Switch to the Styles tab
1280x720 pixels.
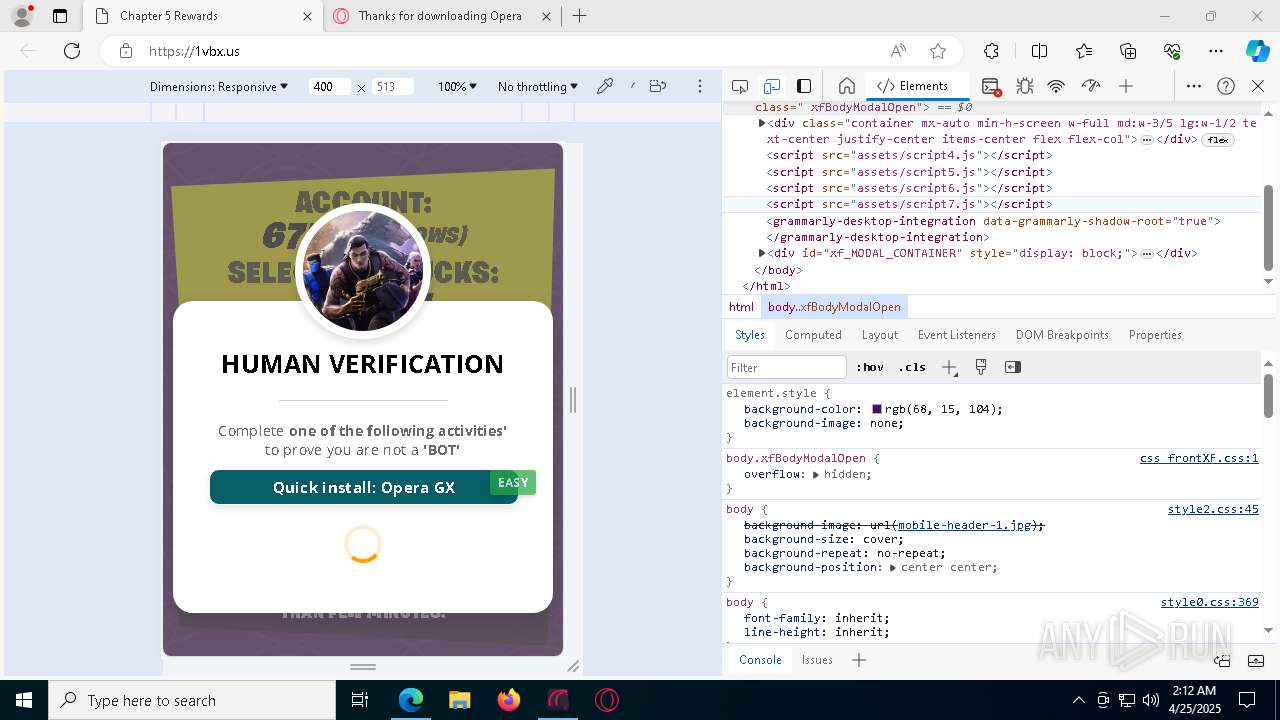[x=750, y=335]
